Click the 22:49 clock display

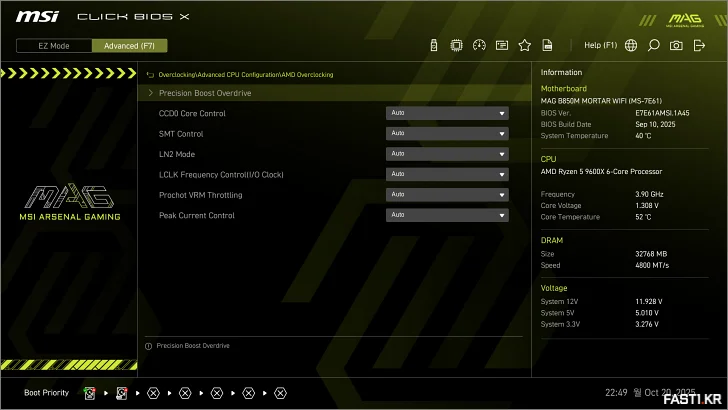tap(616, 393)
